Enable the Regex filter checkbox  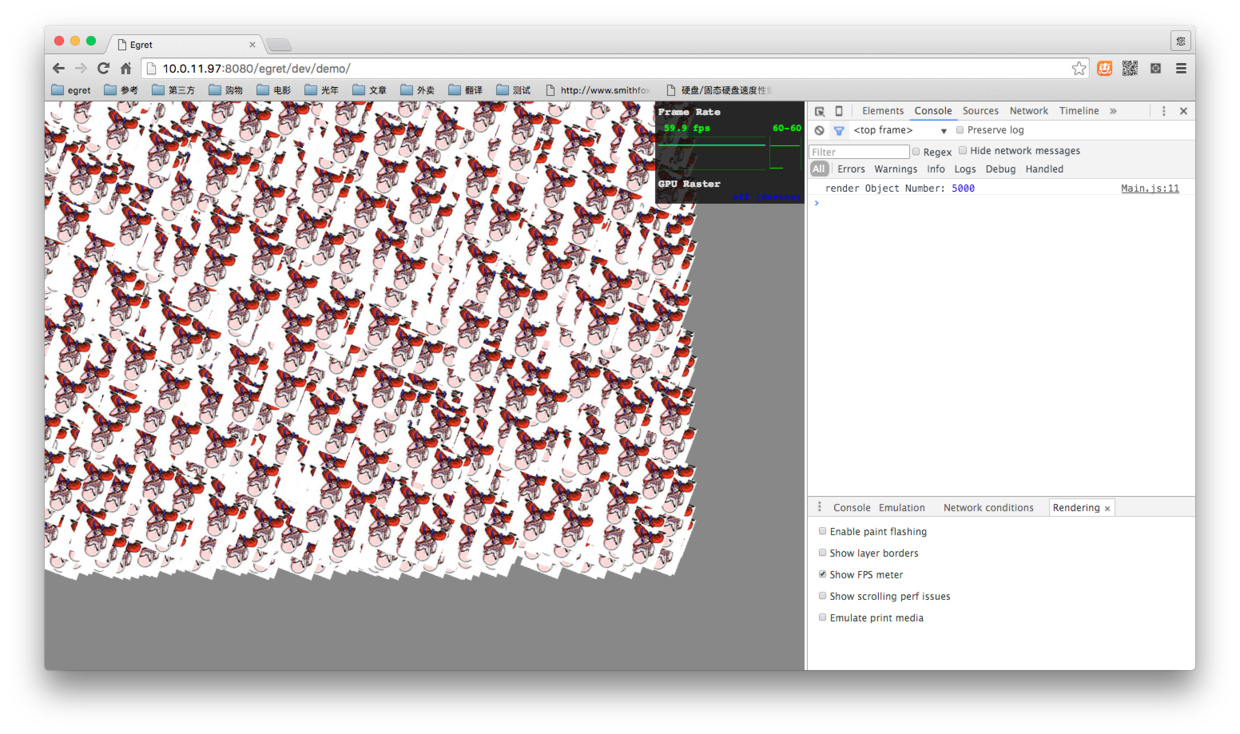916,152
